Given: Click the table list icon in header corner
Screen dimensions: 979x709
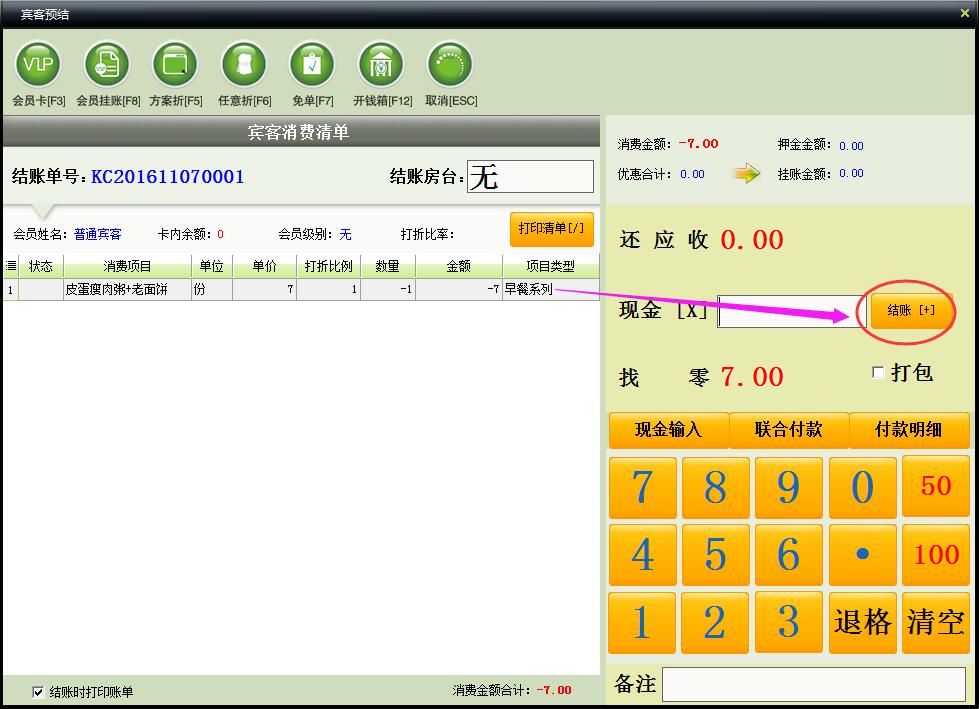Looking at the screenshot, I should coord(11,266).
